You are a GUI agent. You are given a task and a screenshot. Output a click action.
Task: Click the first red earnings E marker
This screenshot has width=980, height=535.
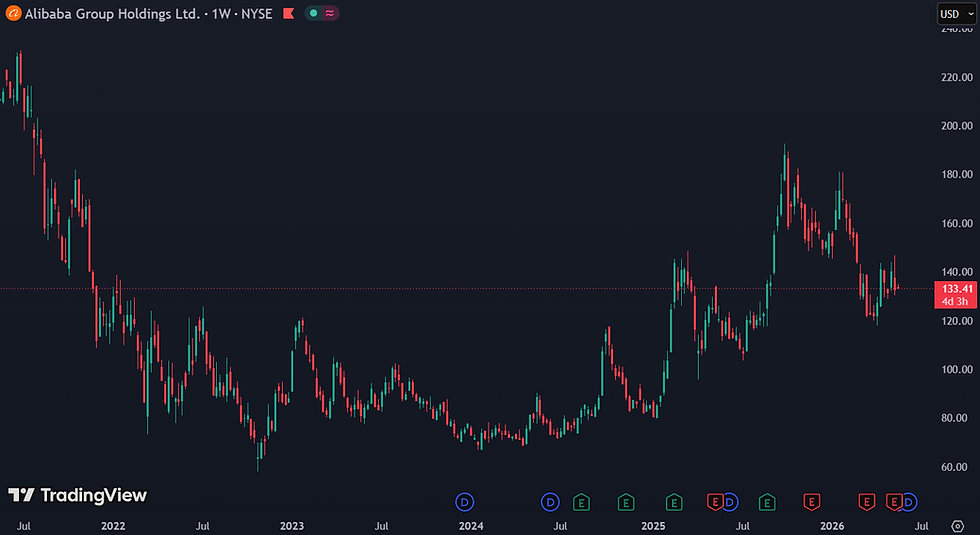715,502
